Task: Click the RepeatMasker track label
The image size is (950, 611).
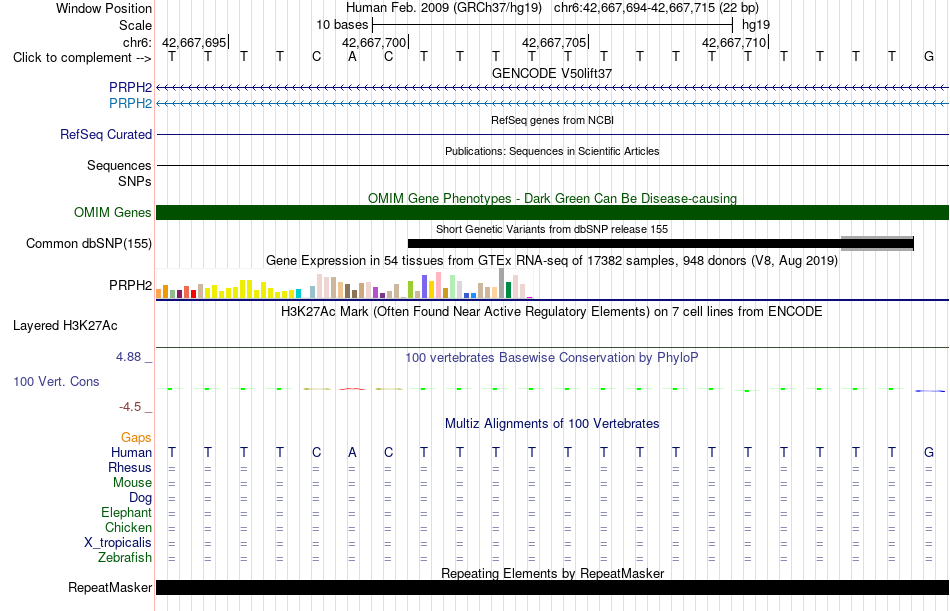Action: 110,587
